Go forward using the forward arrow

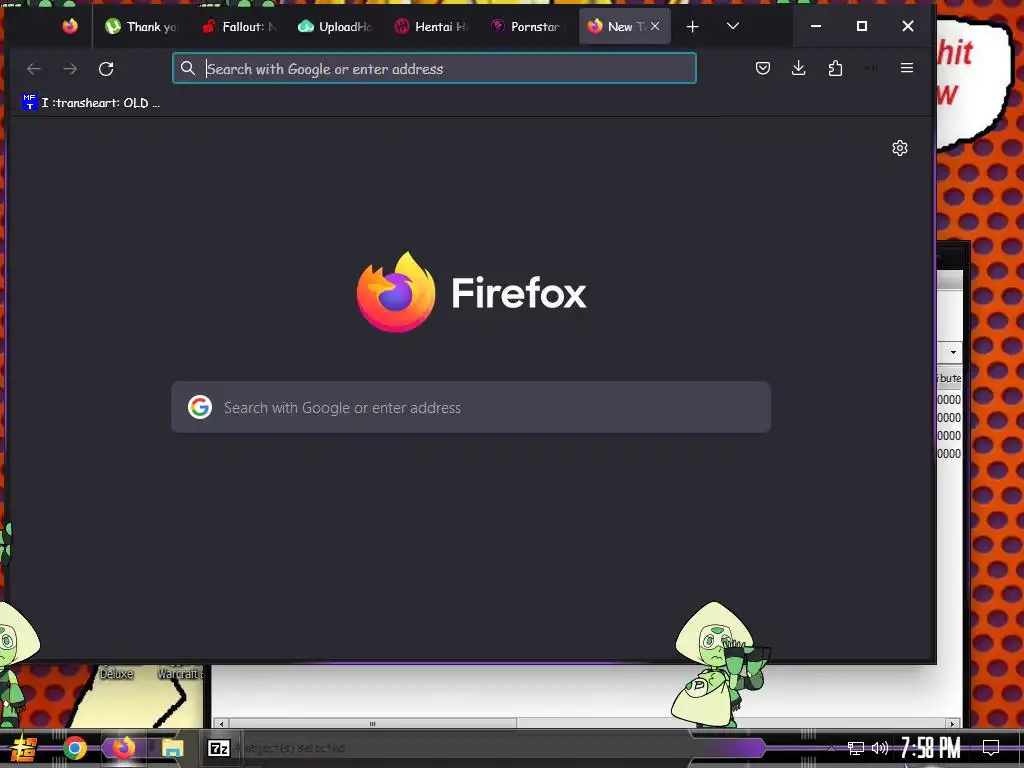[70, 69]
